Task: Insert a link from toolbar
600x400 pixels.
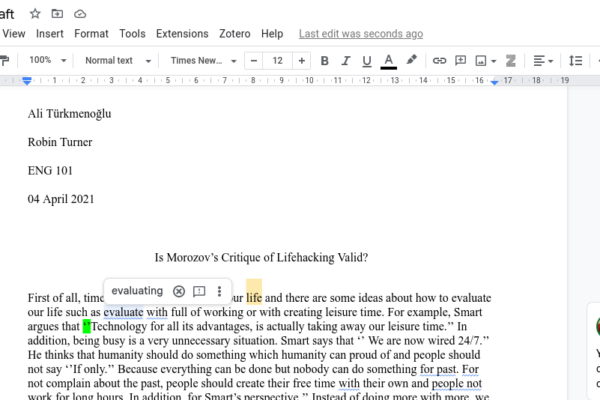Action: tap(439, 61)
